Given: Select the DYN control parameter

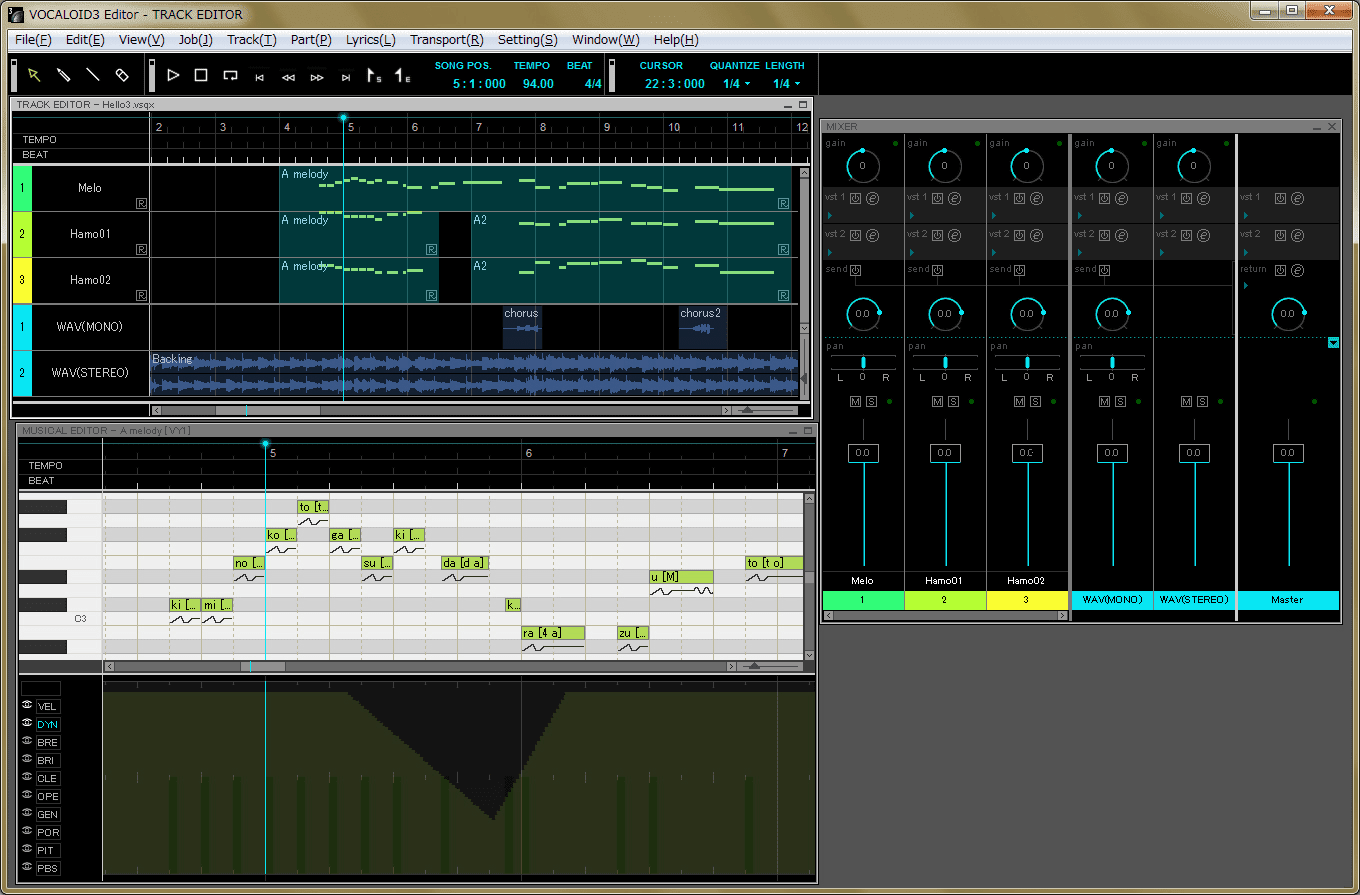Looking at the screenshot, I should tap(48, 725).
